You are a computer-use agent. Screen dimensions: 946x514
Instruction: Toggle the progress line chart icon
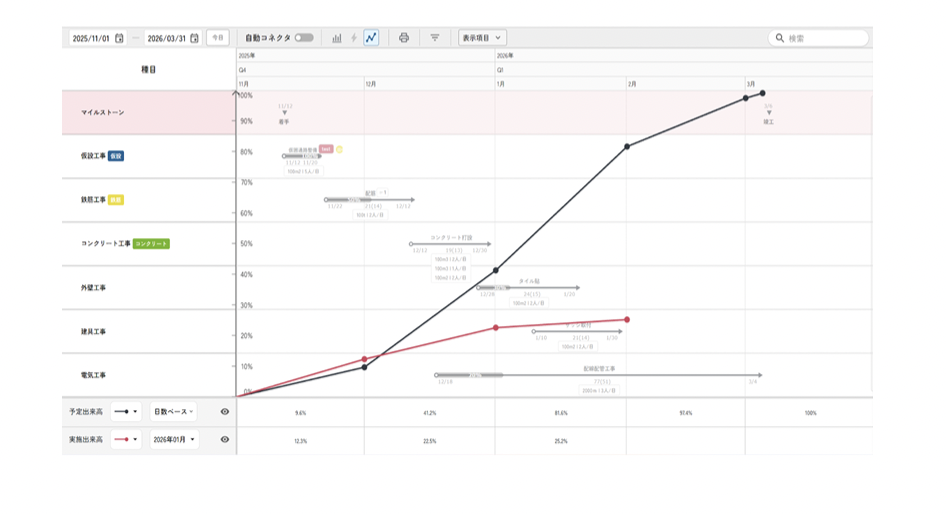pos(371,38)
